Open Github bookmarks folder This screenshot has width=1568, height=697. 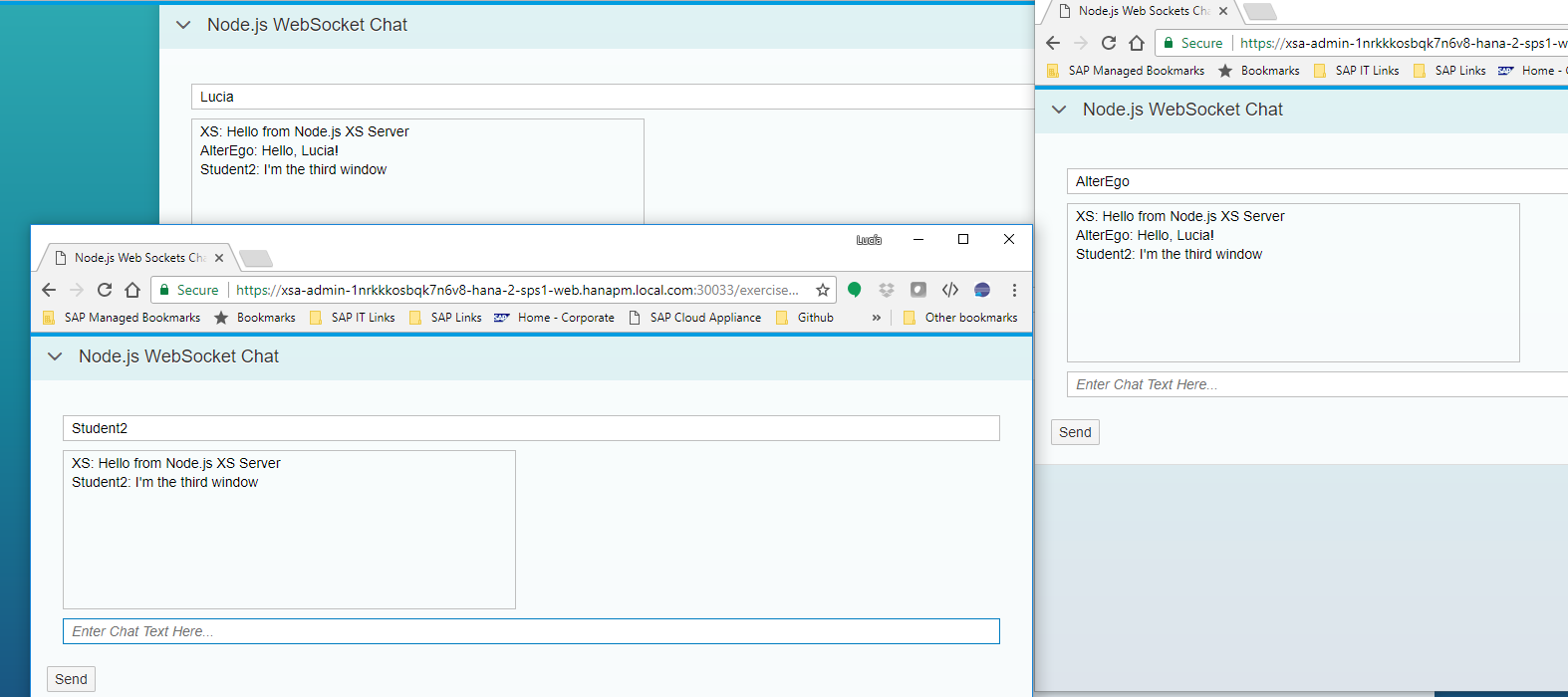point(805,318)
